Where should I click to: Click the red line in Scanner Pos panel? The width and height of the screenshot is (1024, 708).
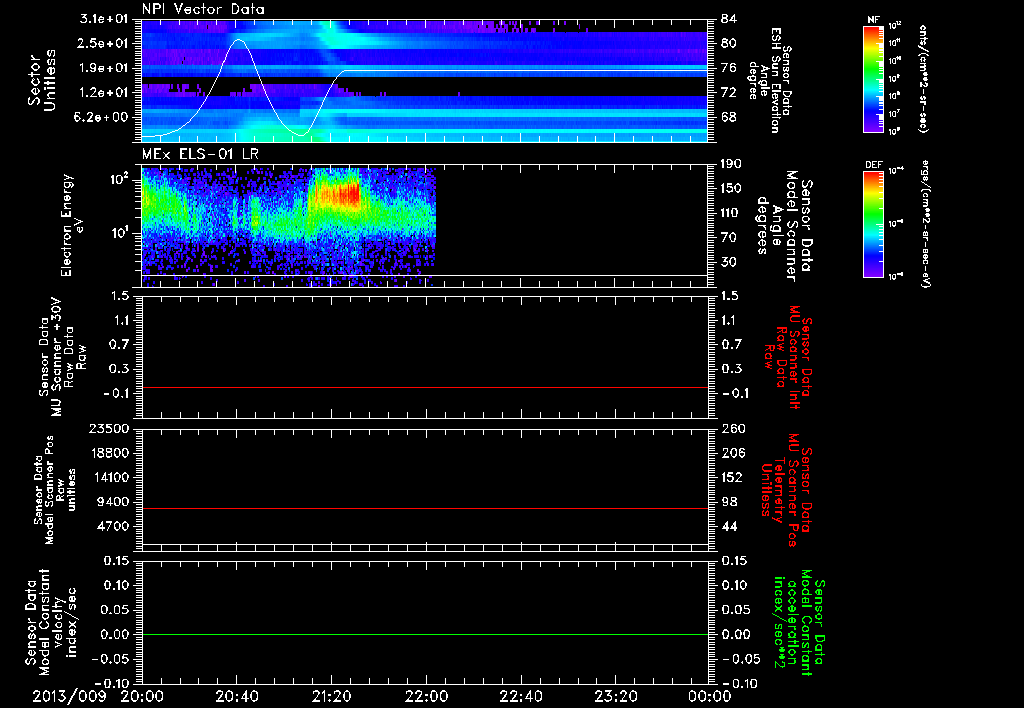coord(425,508)
